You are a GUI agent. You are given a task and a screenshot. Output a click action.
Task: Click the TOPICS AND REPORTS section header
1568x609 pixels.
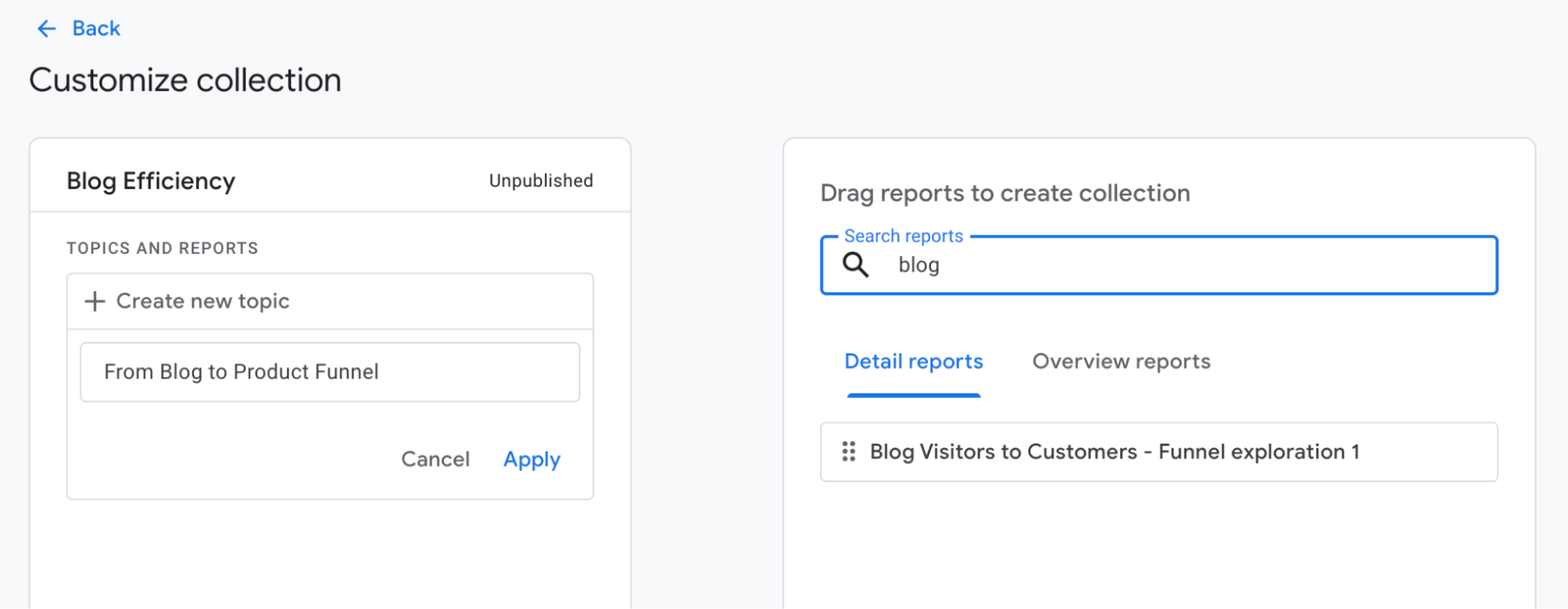162,248
